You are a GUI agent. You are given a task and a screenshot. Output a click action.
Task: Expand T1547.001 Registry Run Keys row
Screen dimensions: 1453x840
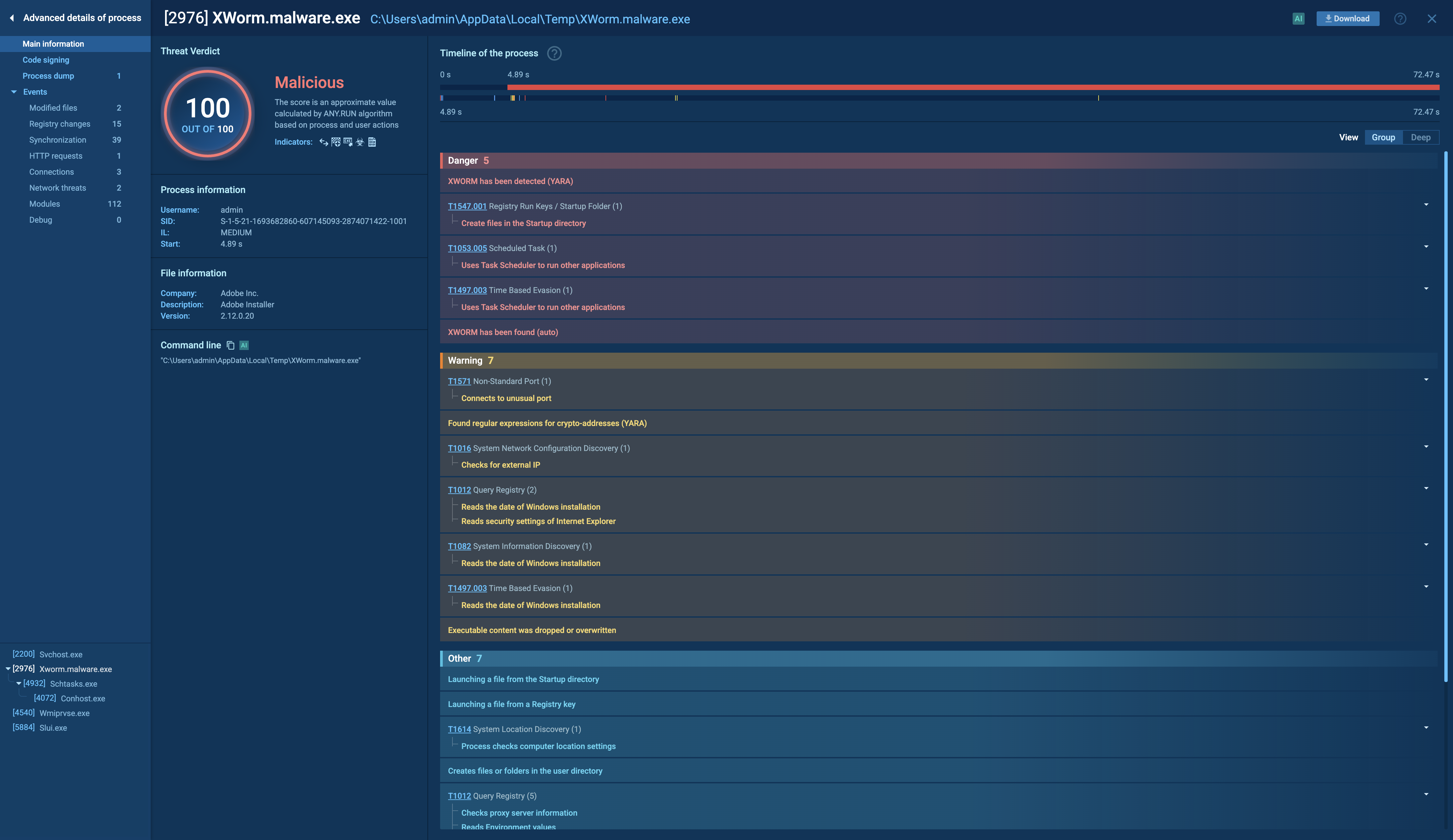click(x=1426, y=205)
